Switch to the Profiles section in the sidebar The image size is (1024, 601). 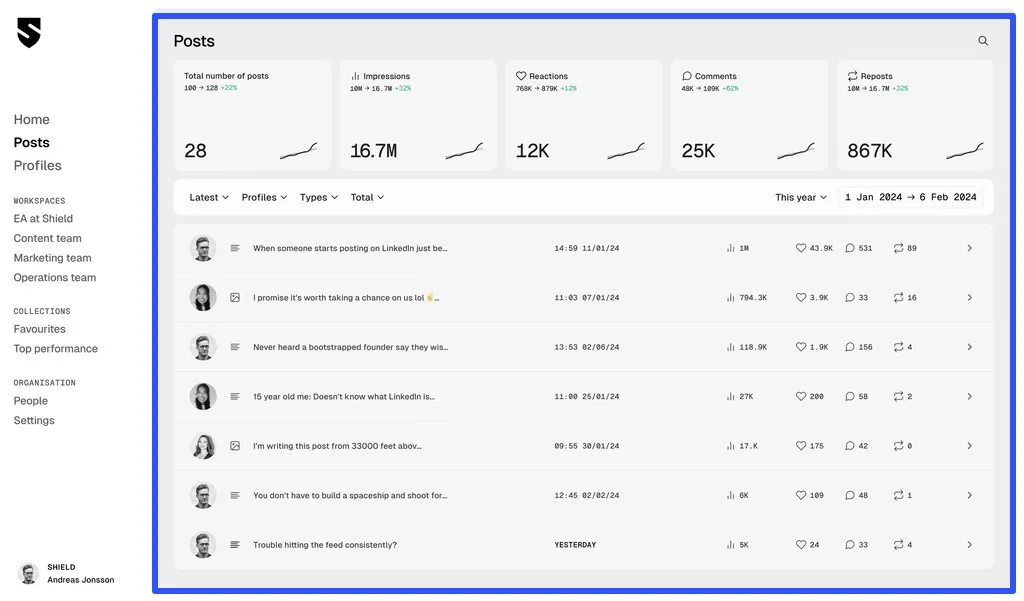[x=37, y=165]
